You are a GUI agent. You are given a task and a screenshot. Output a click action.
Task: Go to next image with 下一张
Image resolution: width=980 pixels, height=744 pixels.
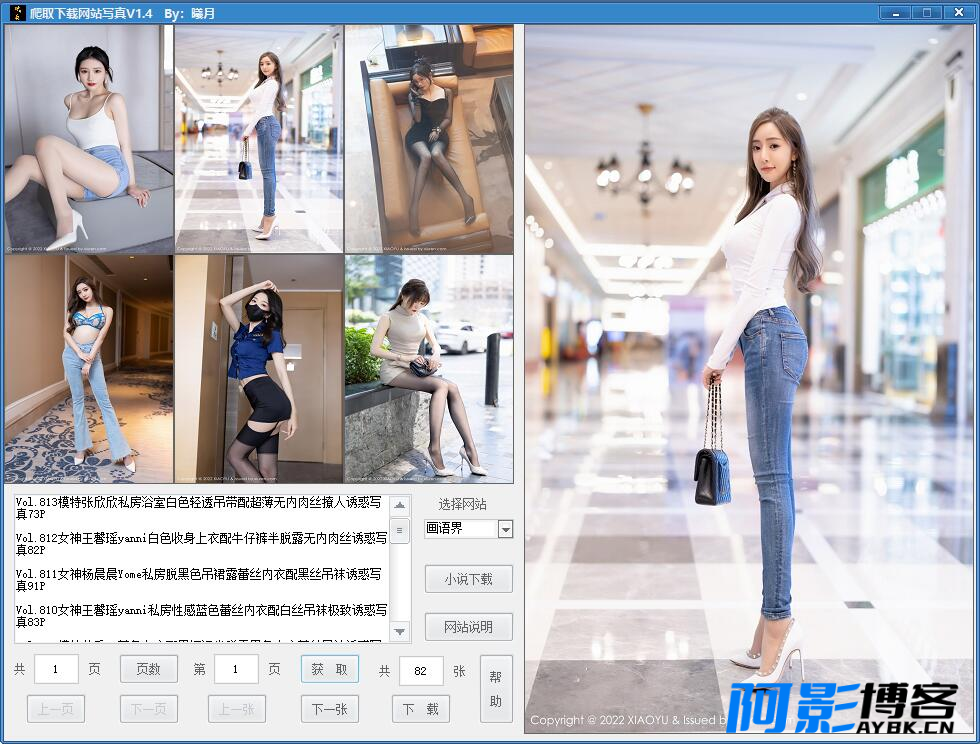[x=329, y=709]
